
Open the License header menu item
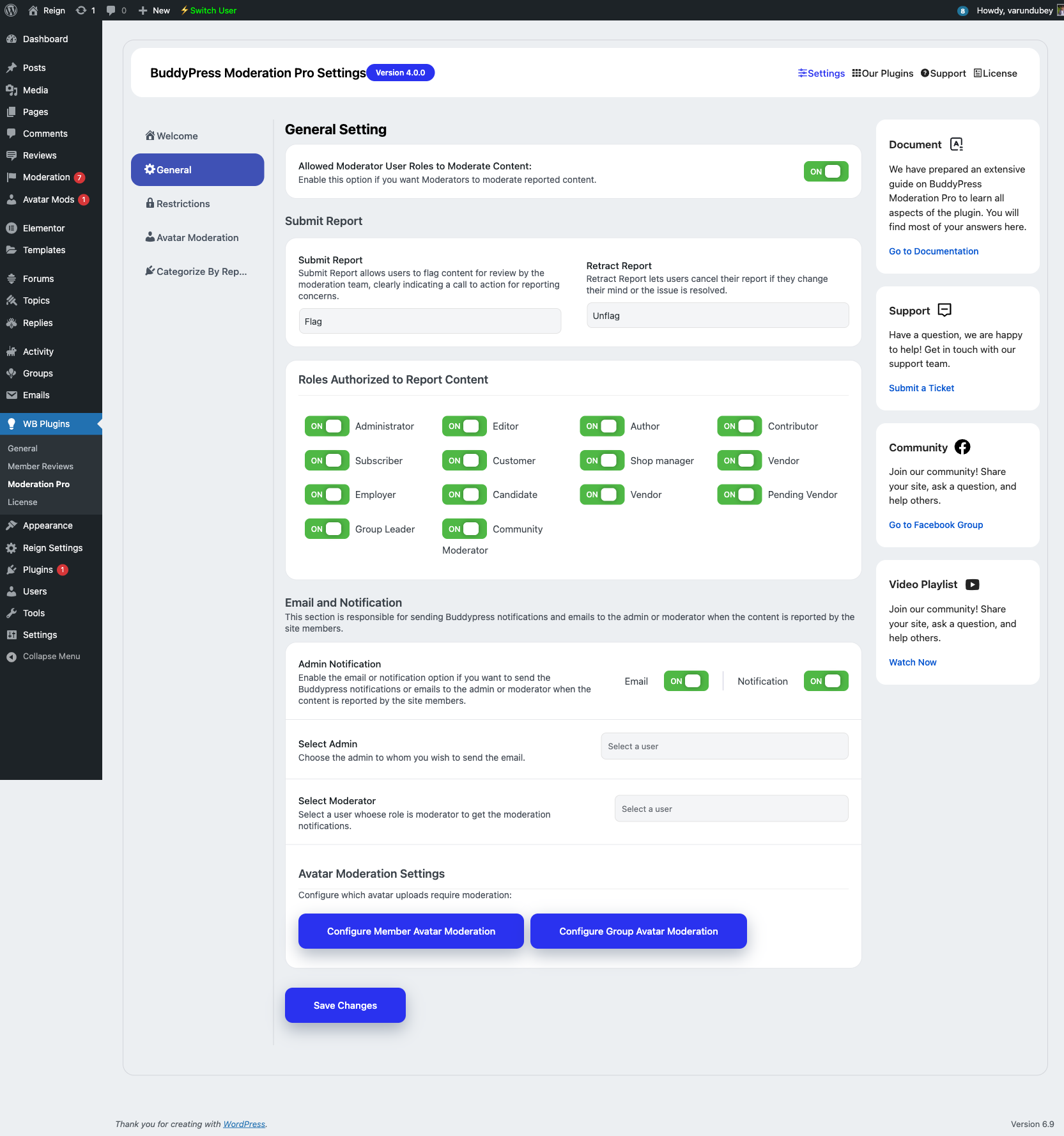click(995, 74)
